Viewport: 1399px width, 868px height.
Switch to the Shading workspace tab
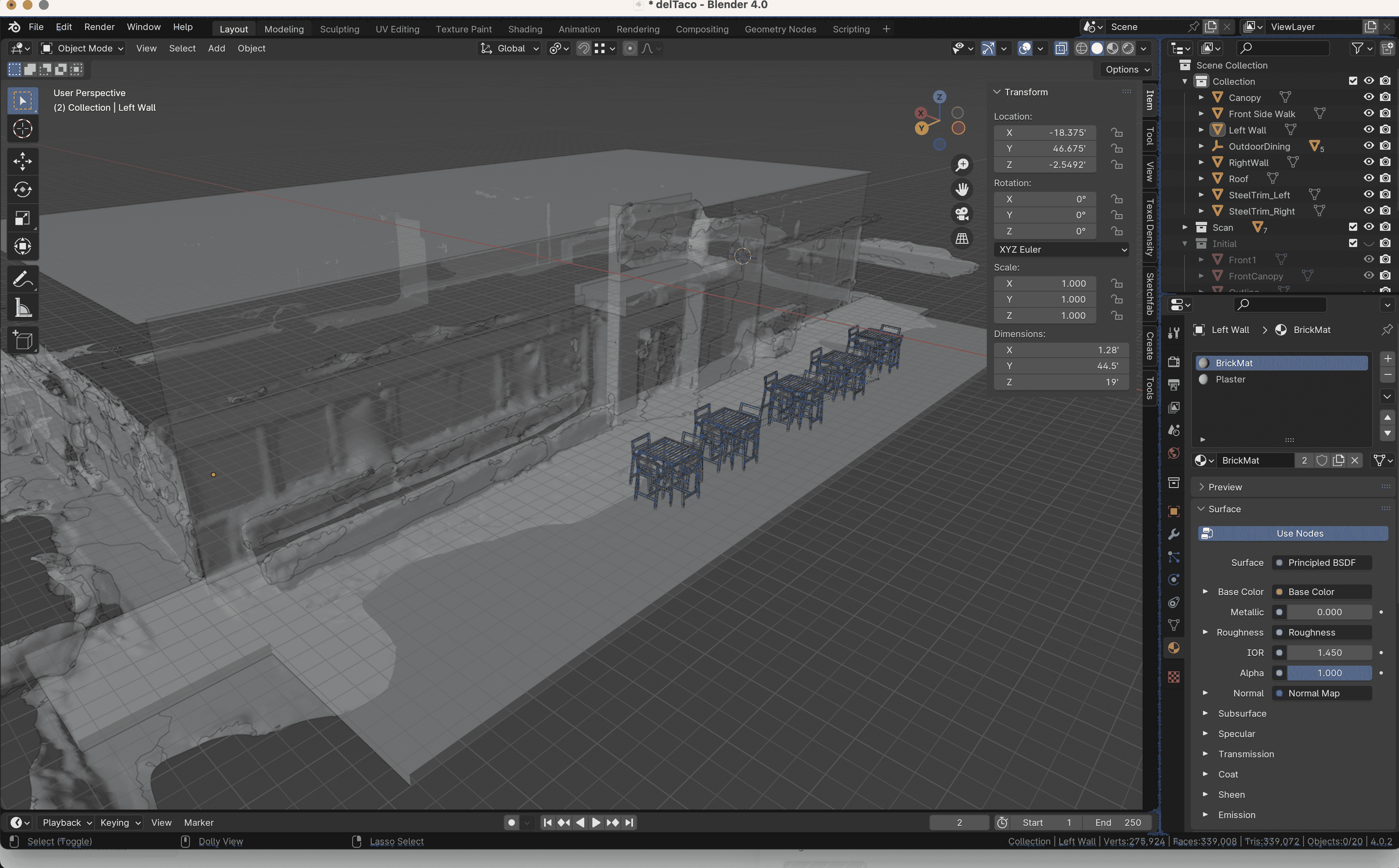(x=525, y=29)
